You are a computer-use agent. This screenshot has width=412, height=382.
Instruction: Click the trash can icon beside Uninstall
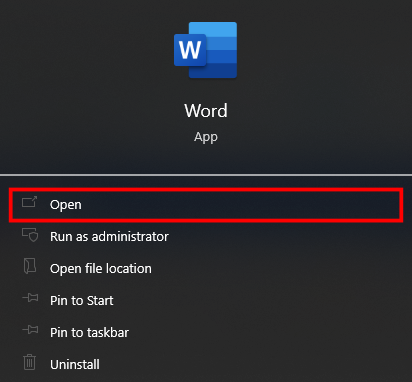point(29,362)
